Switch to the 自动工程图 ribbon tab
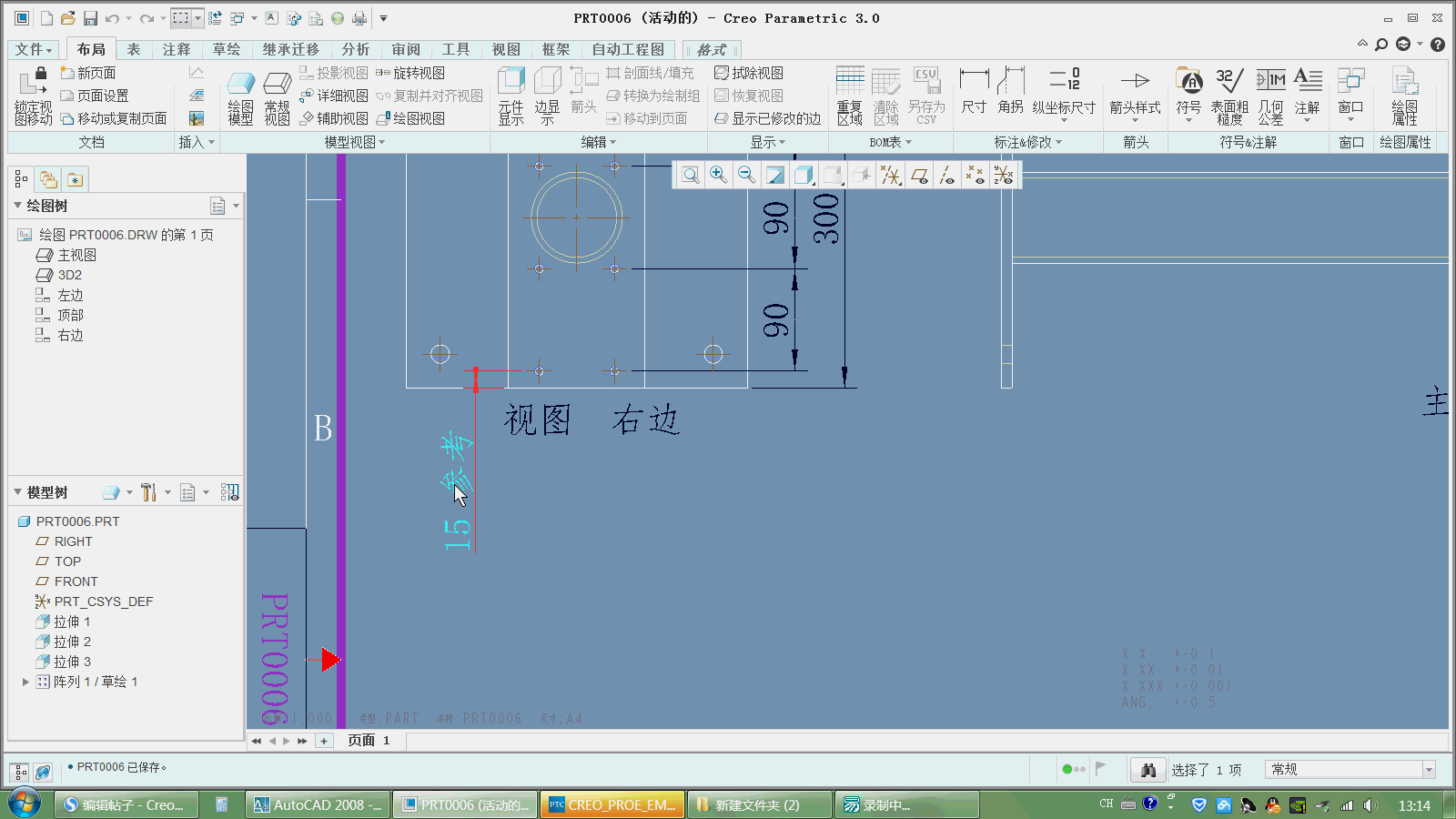1456x819 pixels. click(628, 49)
